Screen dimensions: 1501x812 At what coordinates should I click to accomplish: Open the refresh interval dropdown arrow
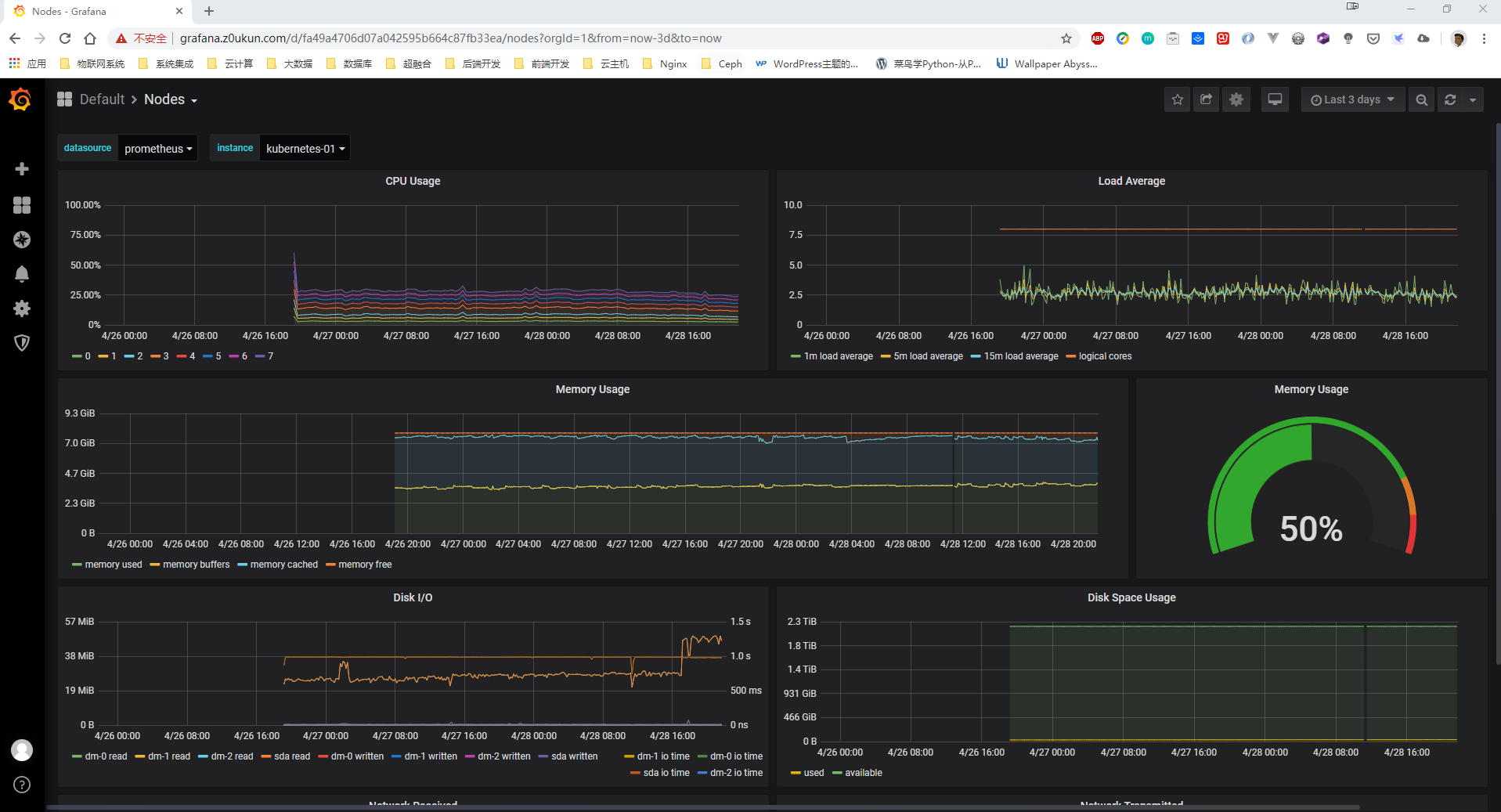1473,99
